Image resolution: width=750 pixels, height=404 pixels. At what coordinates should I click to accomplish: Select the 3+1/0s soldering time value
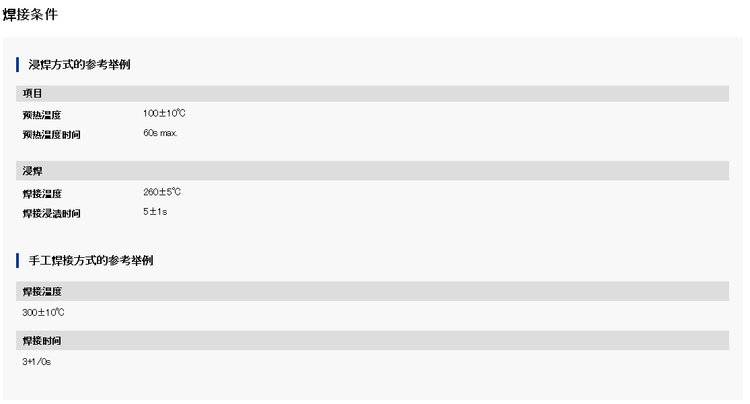coord(37,361)
